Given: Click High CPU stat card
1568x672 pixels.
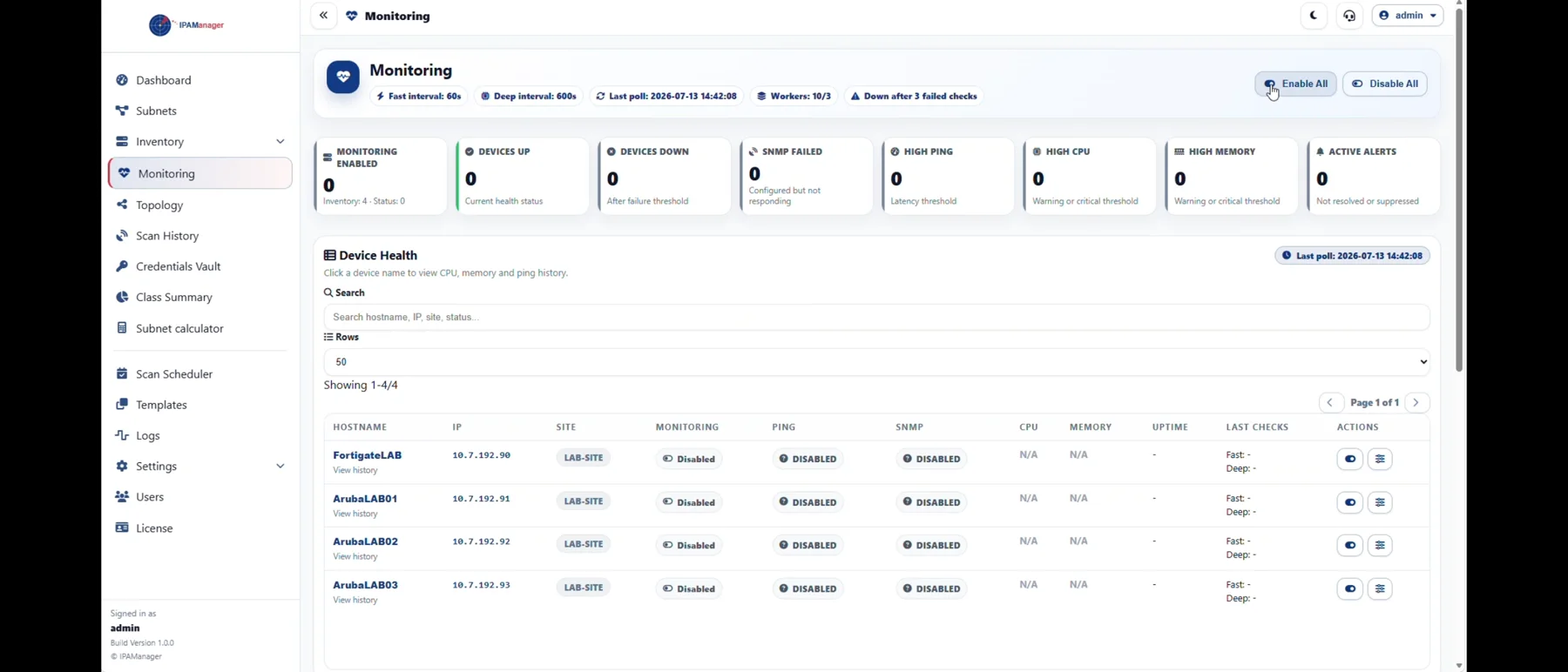Looking at the screenshot, I should tap(1091, 176).
